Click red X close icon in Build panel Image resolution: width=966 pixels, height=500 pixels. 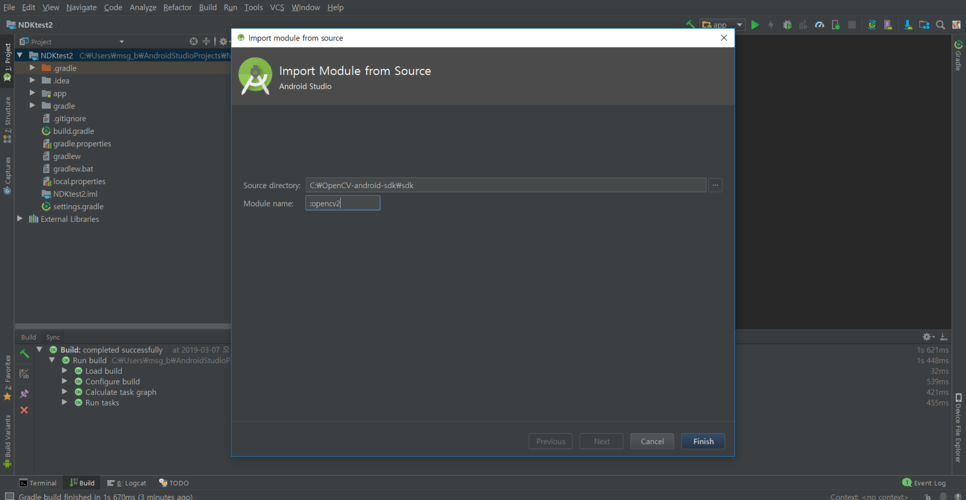pos(24,410)
